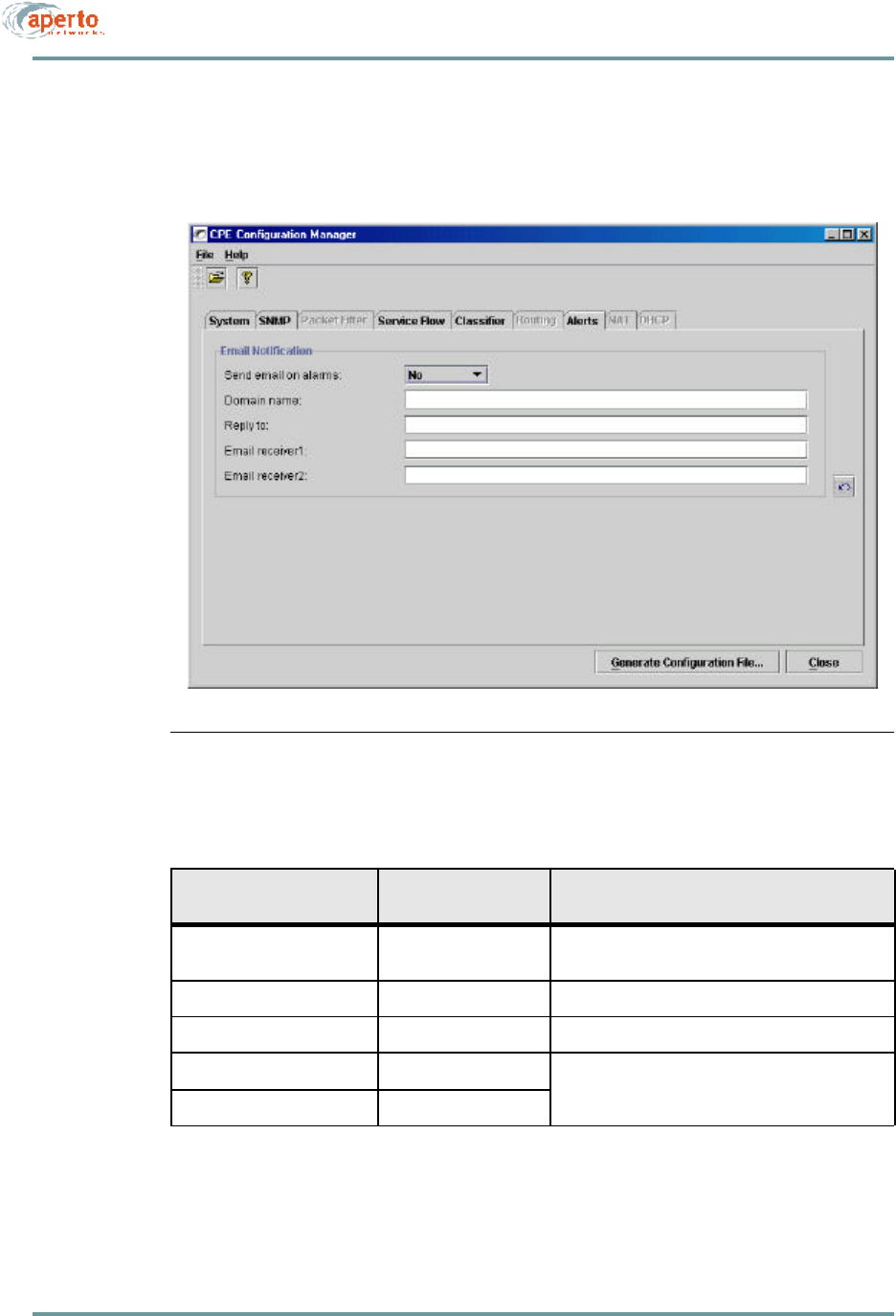
Task: Click the Close button at bottom
Action: pos(823,662)
